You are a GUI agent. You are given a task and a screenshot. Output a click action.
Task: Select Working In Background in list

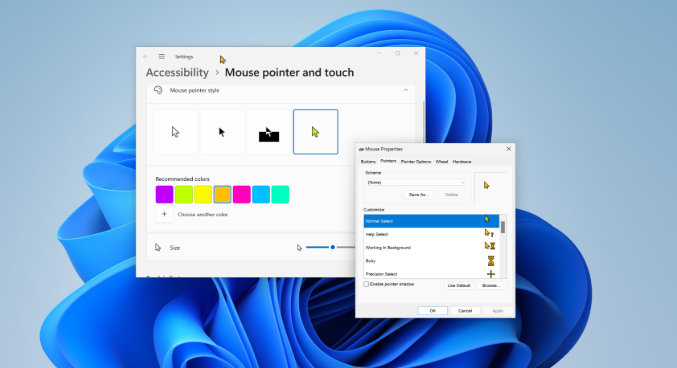[x=431, y=247]
